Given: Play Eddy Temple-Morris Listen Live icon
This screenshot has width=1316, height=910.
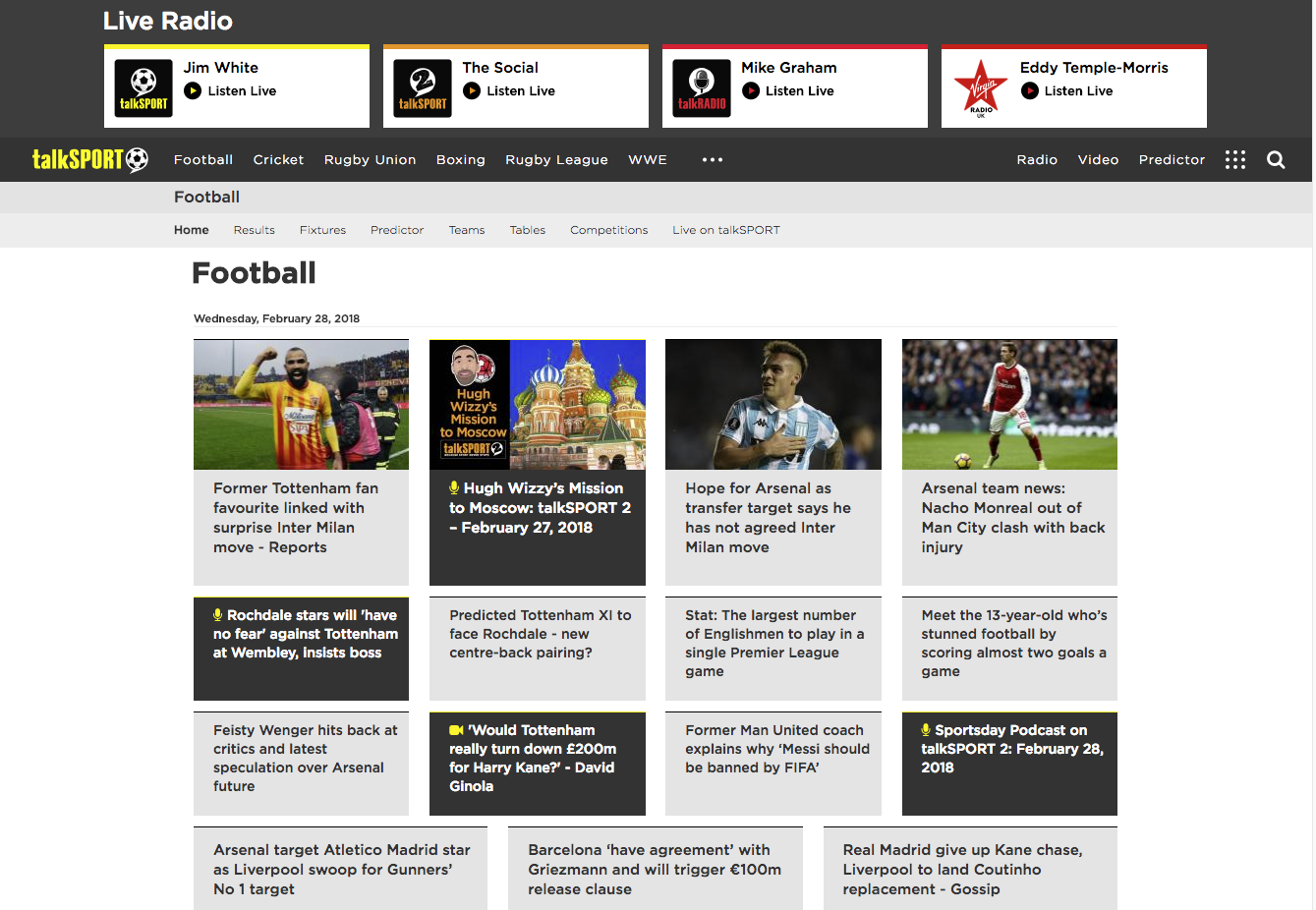Looking at the screenshot, I should coord(1030,90).
